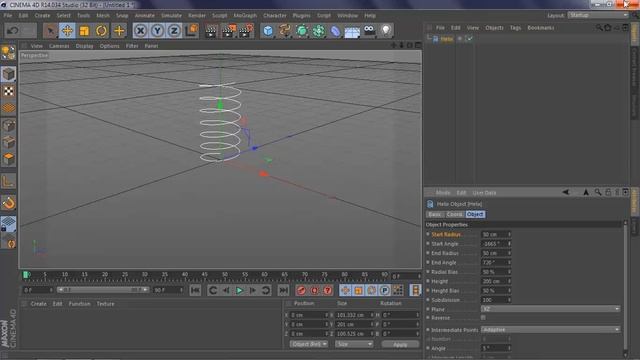The image size is (640, 360).
Task: Switch to the Basic tab
Action: 435,214
